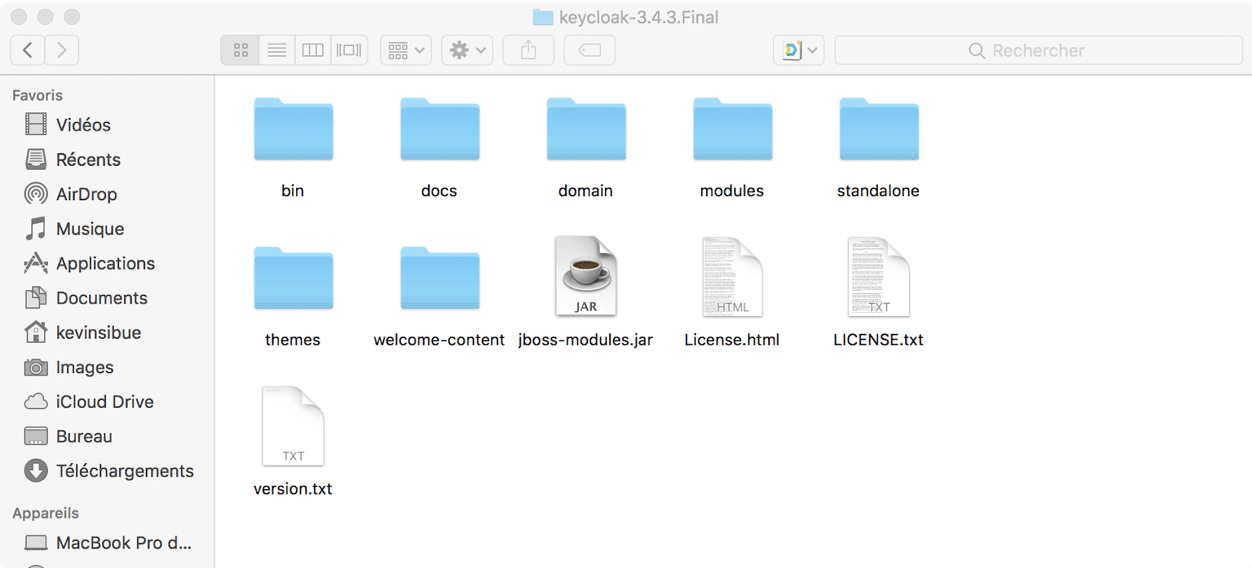The width and height of the screenshot is (1252, 568).
Task: Open the gear action menu
Action: [467, 50]
